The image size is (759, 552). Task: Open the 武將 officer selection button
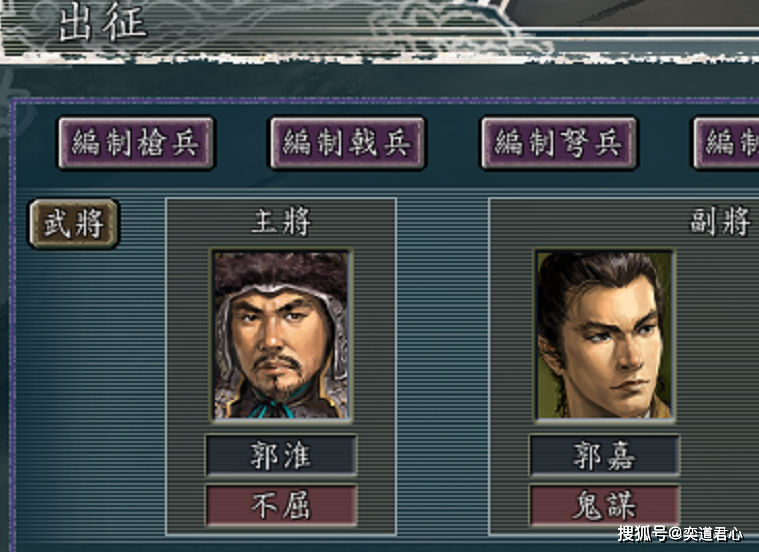click(x=74, y=224)
